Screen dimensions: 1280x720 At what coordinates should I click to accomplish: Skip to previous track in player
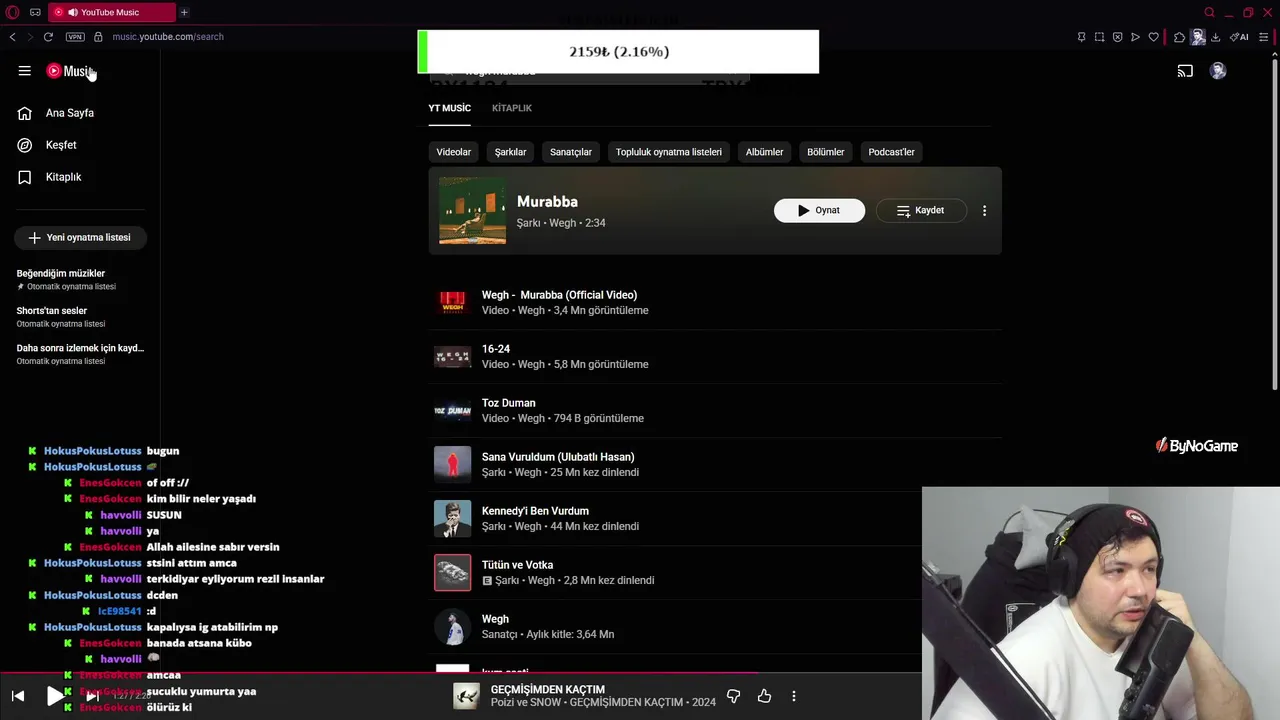(18, 696)
